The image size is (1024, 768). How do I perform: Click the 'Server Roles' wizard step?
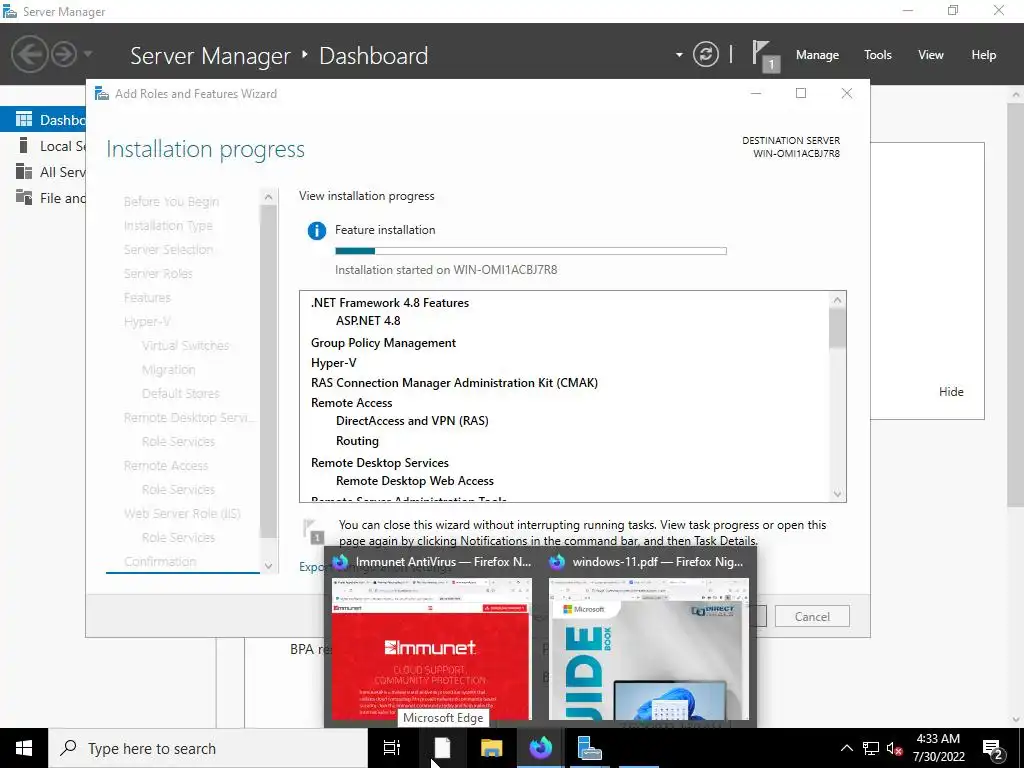(x=158, y=274)
